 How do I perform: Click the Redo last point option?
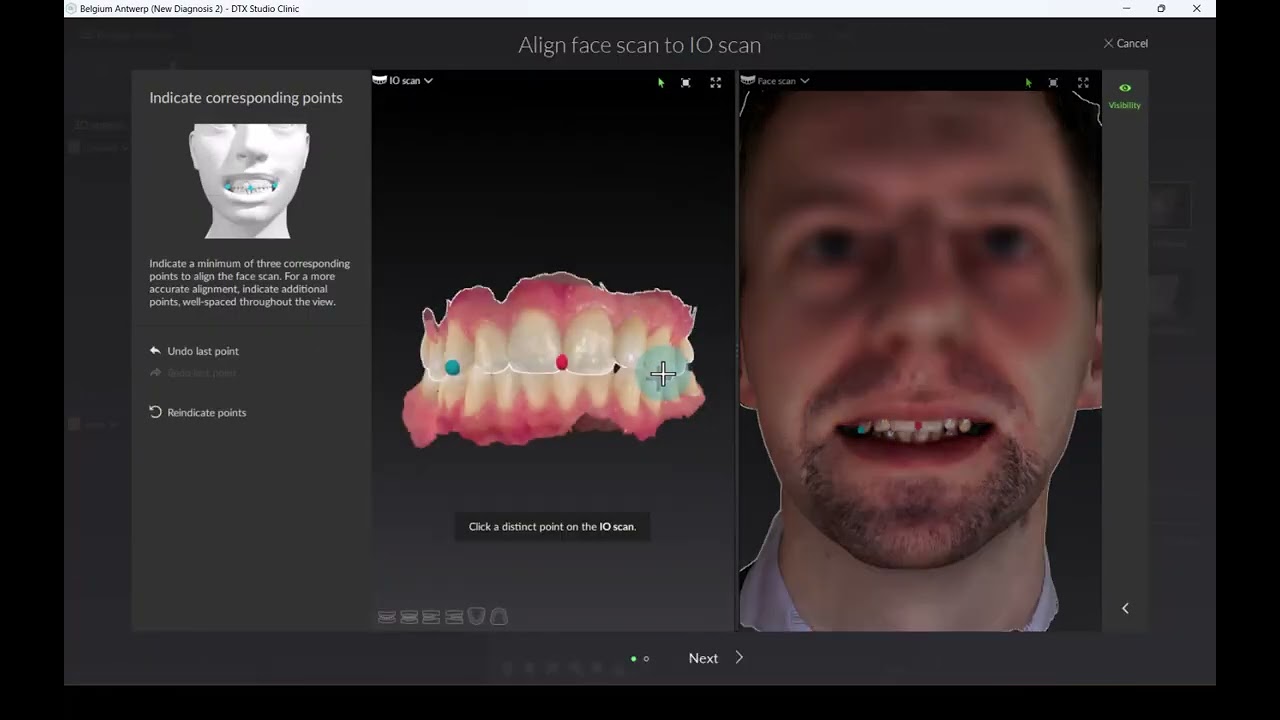194,373
